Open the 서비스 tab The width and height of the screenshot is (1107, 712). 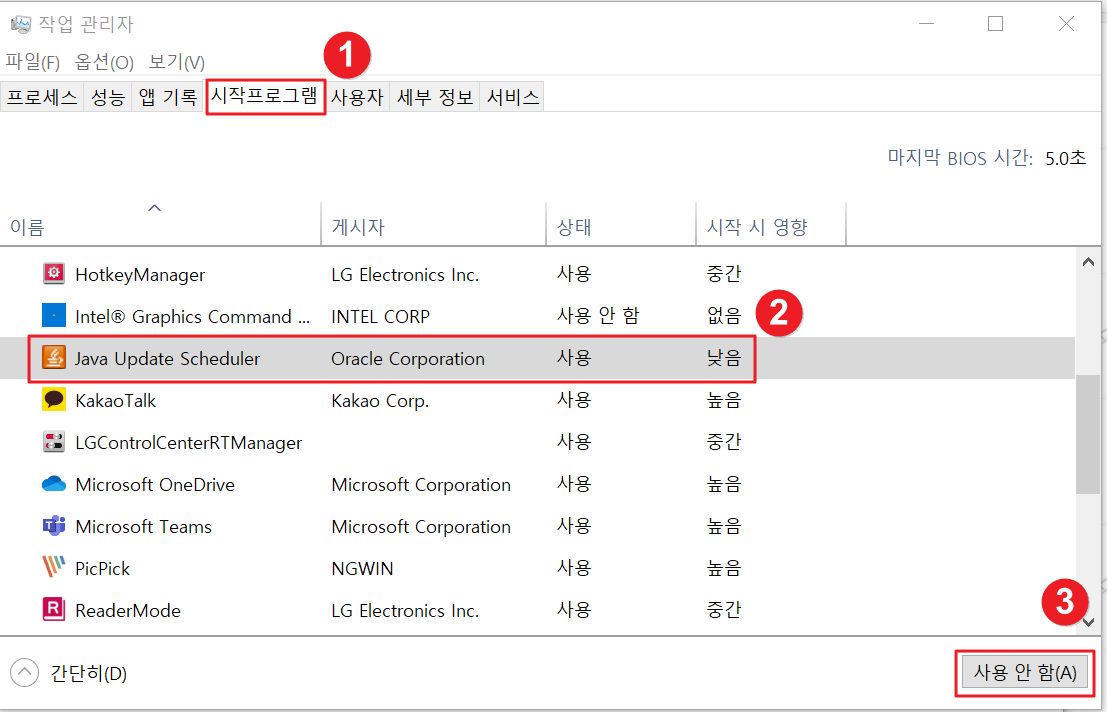tap(511, 96)
